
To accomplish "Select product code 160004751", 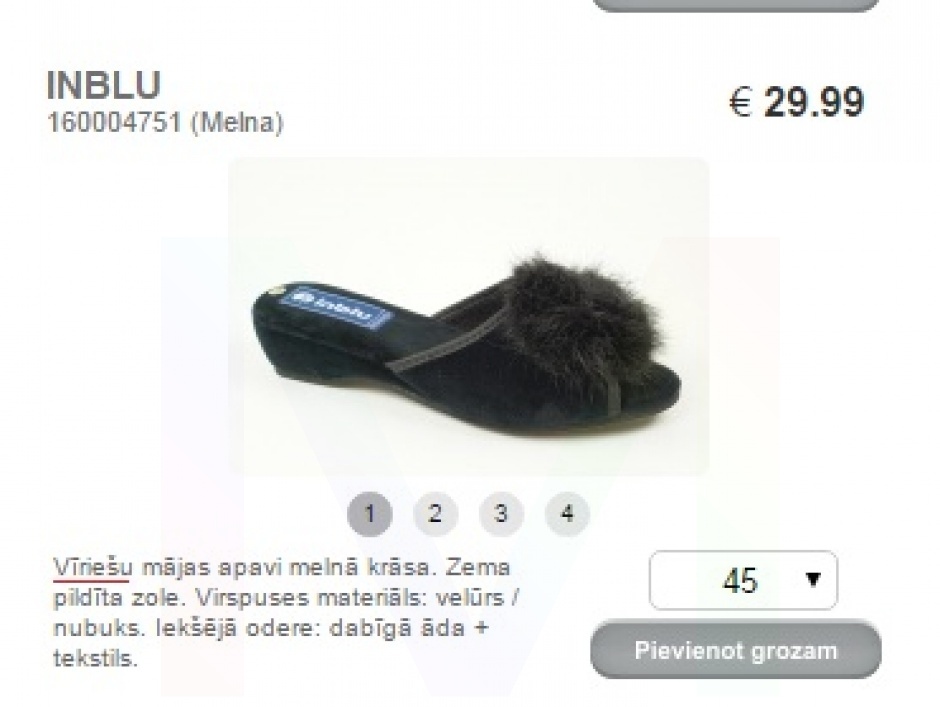I will [x=114, y=122].
